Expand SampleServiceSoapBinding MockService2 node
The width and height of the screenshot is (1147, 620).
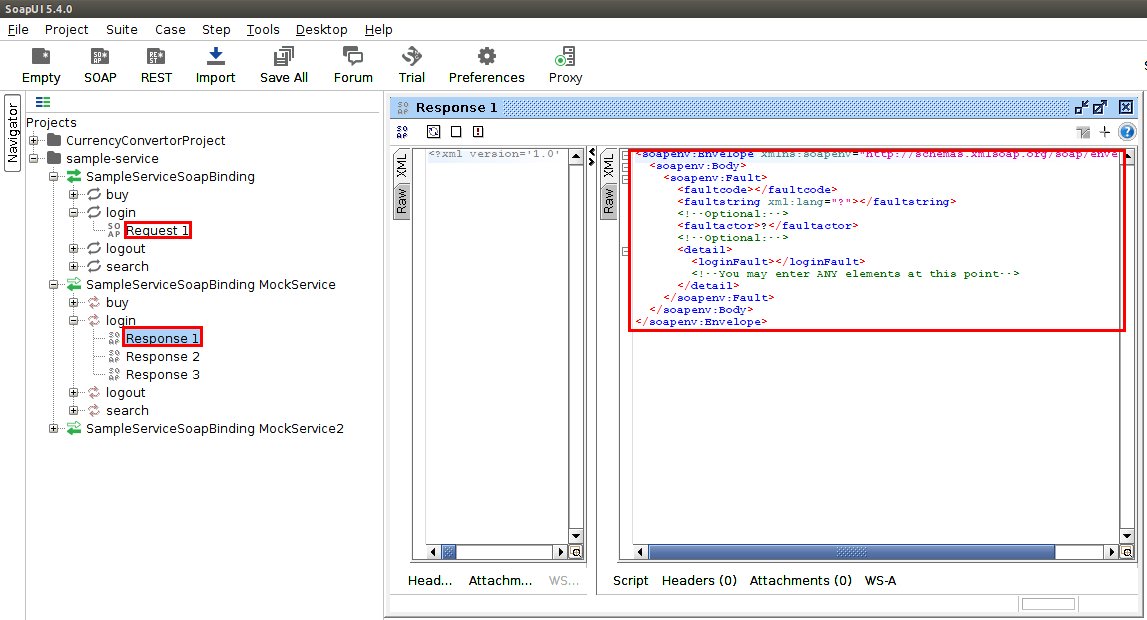pos(54,429)
